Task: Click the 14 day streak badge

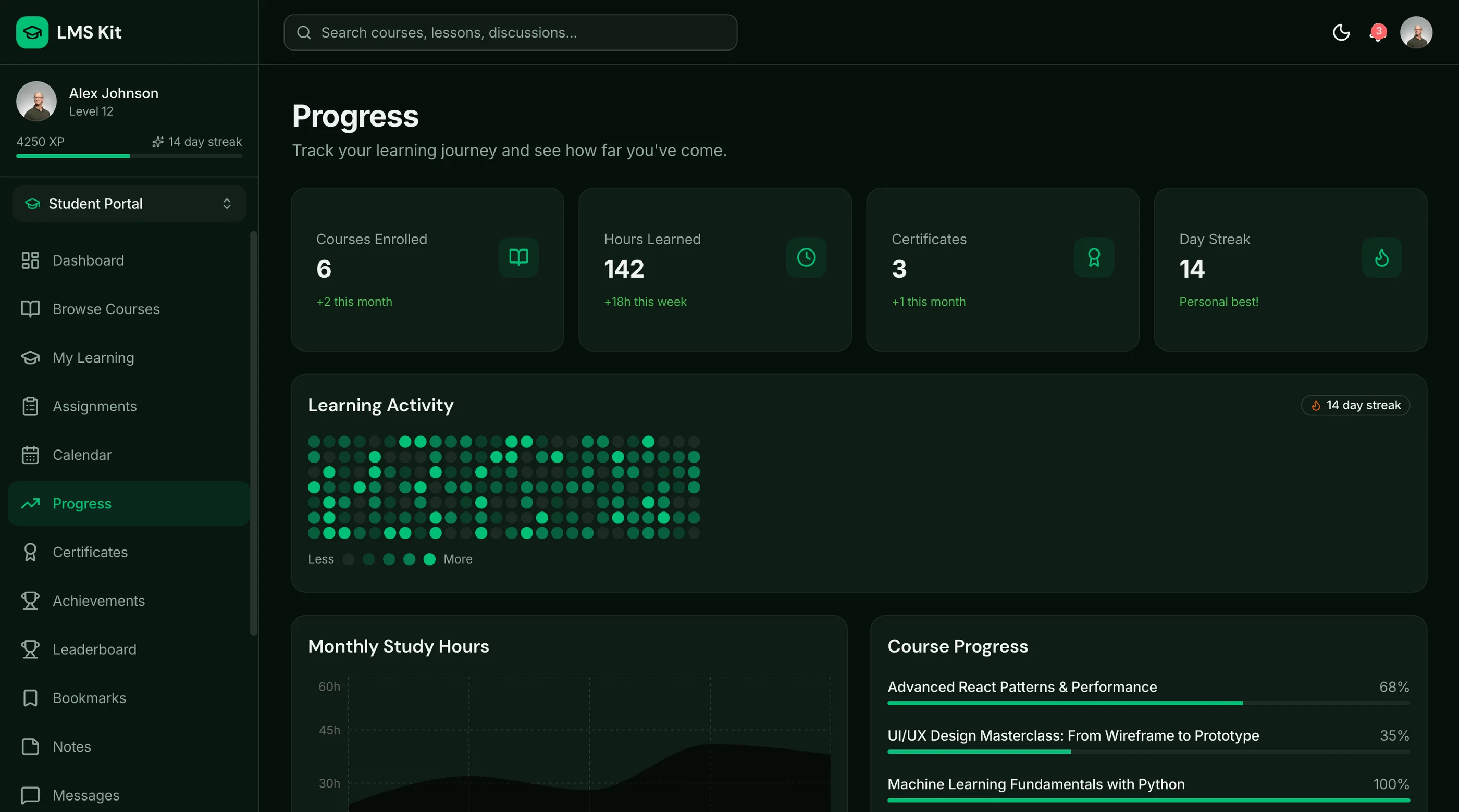Action: [x=1355, y=405]
